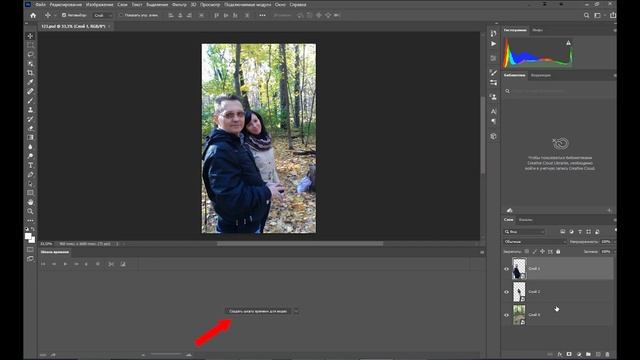640x360 pixels.
Task: Delete layer with the trash icon
Action: (x=607, y=354)
